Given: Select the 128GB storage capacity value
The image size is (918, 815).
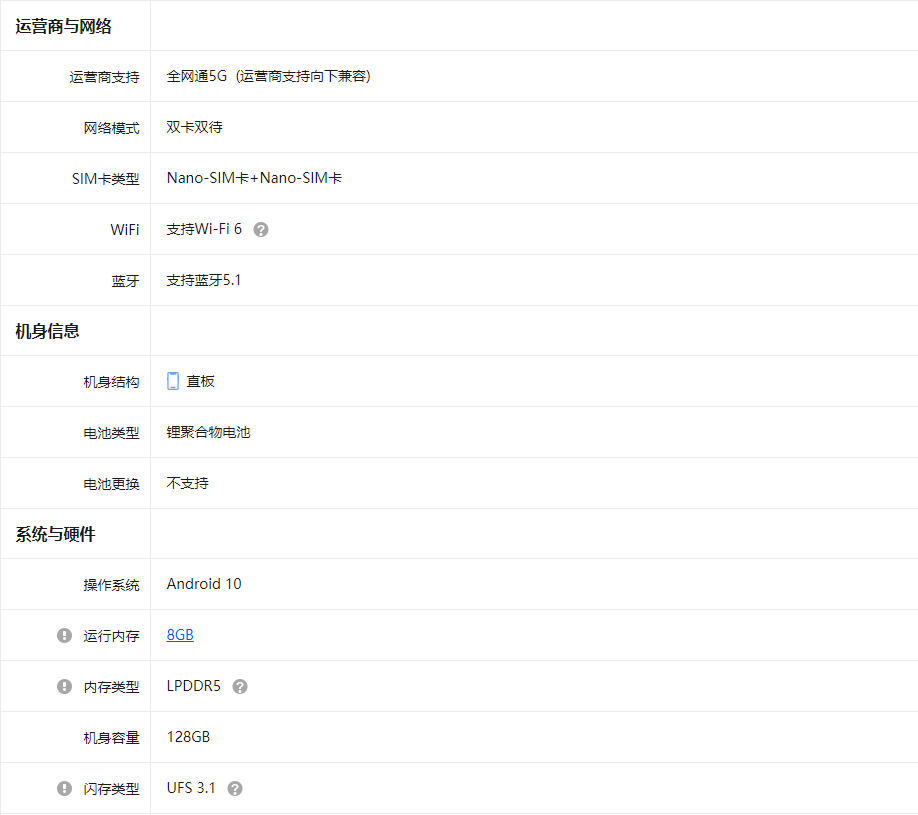Looking at the screenshot, I should (188, 737).
